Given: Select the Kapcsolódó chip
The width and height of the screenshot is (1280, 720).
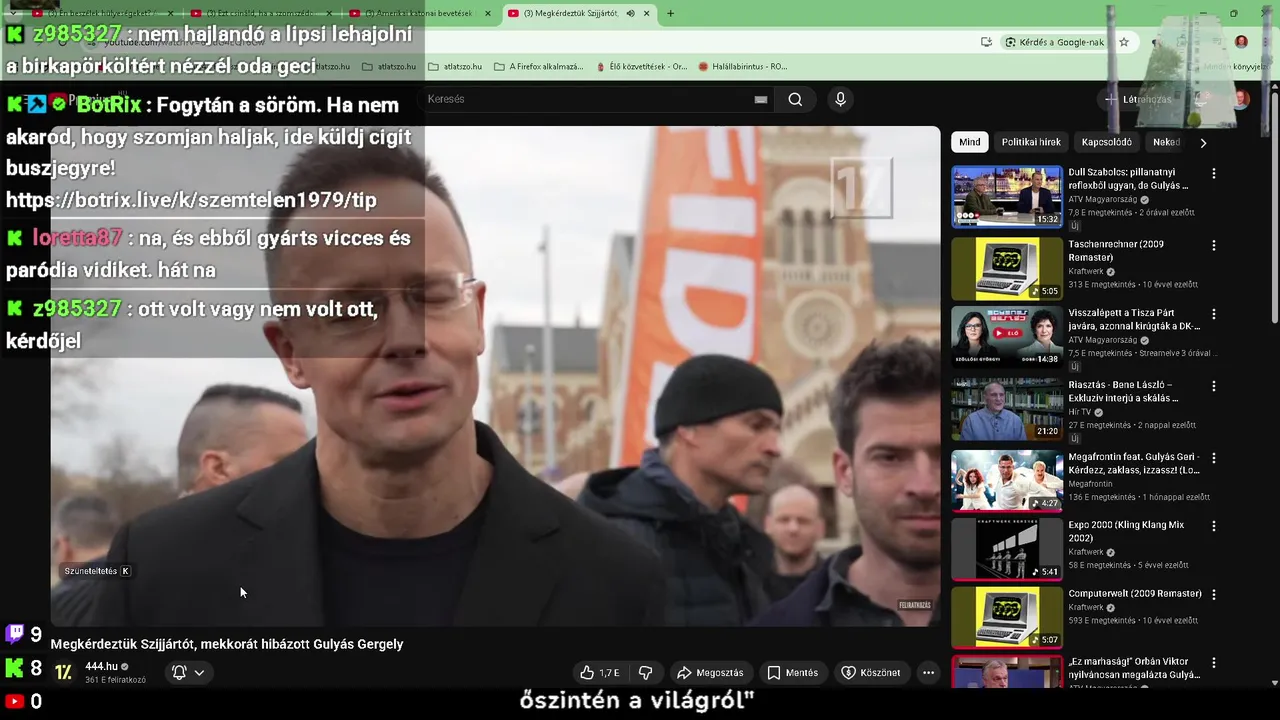Looking at the screenshot, I should pyautogui.click(x=1106, y=142).
